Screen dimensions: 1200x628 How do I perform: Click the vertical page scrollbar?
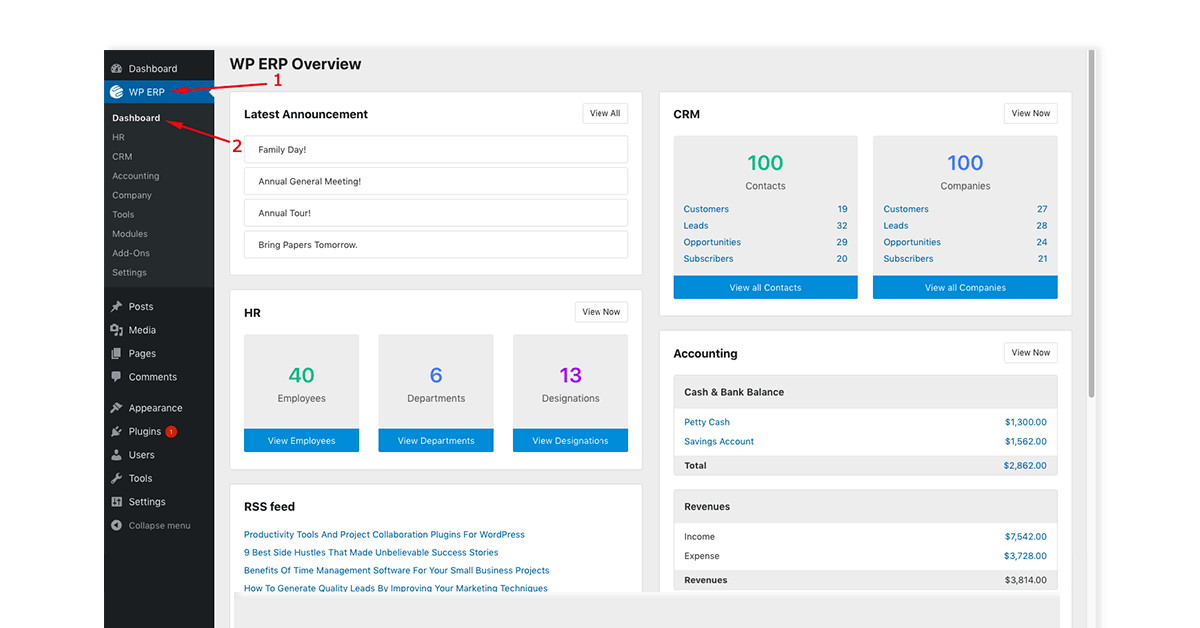tap(1091, 225)
